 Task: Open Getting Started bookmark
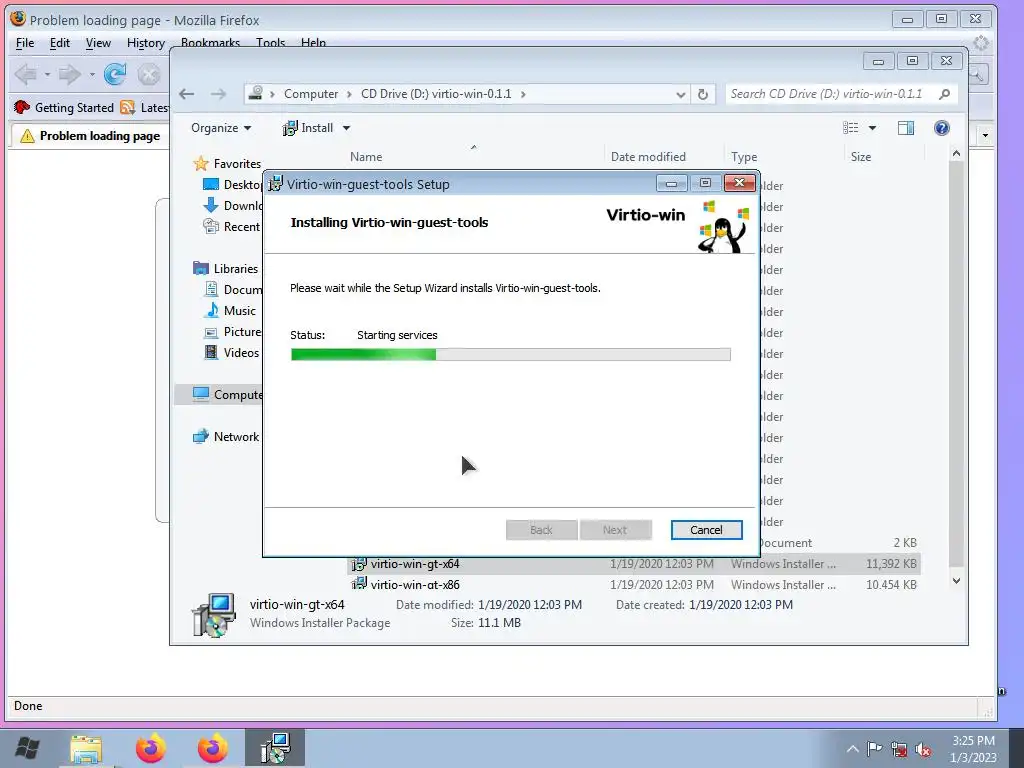coord(64,108)
